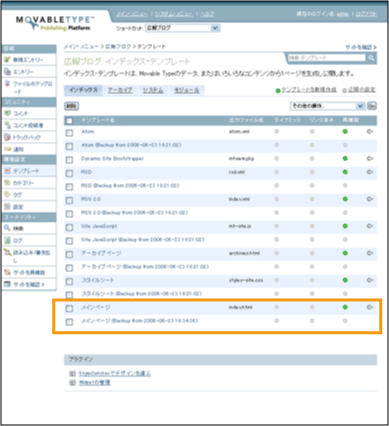The width and height of the screenshot is (389, 426).
Task: Open the 読み込み/書き出し import export icon
Action: (x=7, y=252)
